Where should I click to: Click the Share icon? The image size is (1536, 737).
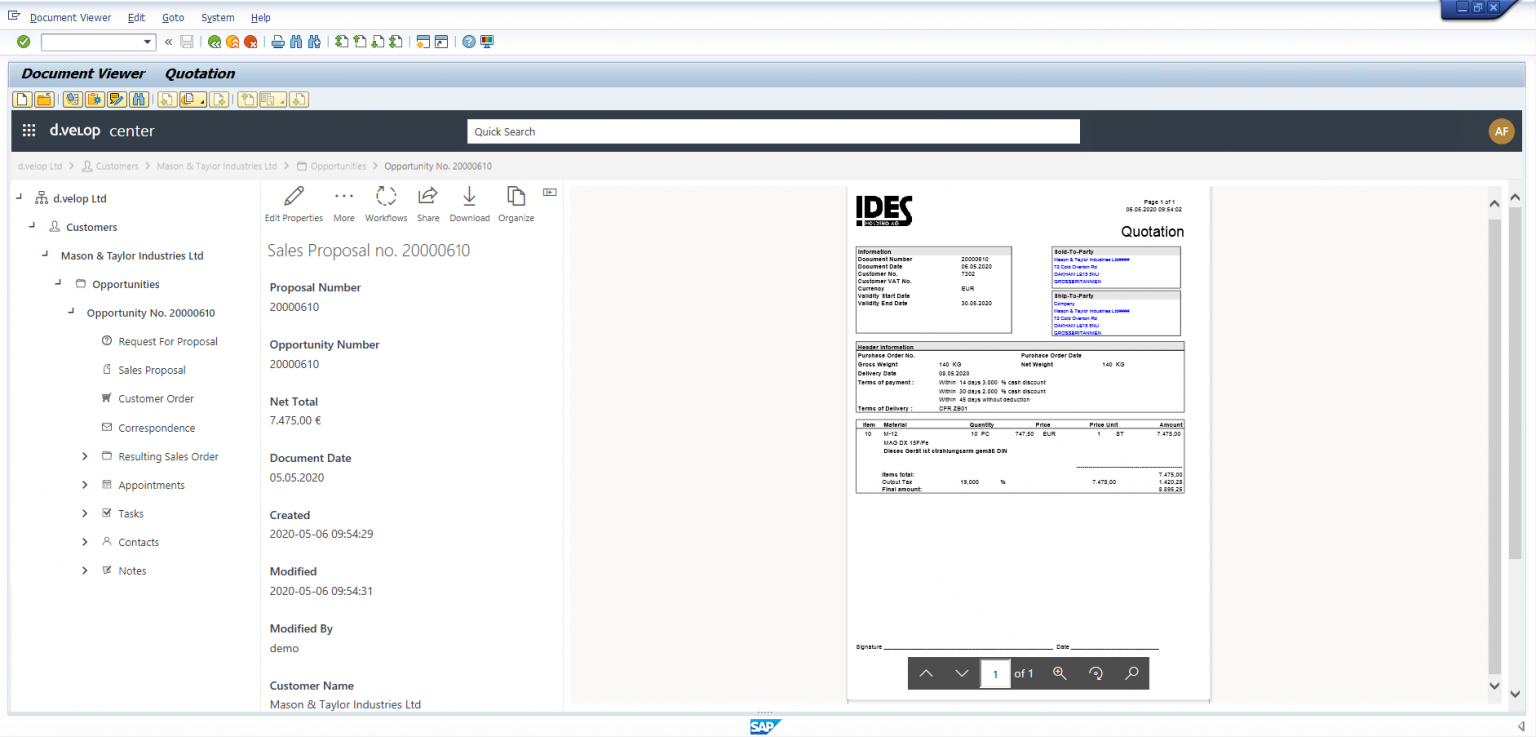coord(428,196)
